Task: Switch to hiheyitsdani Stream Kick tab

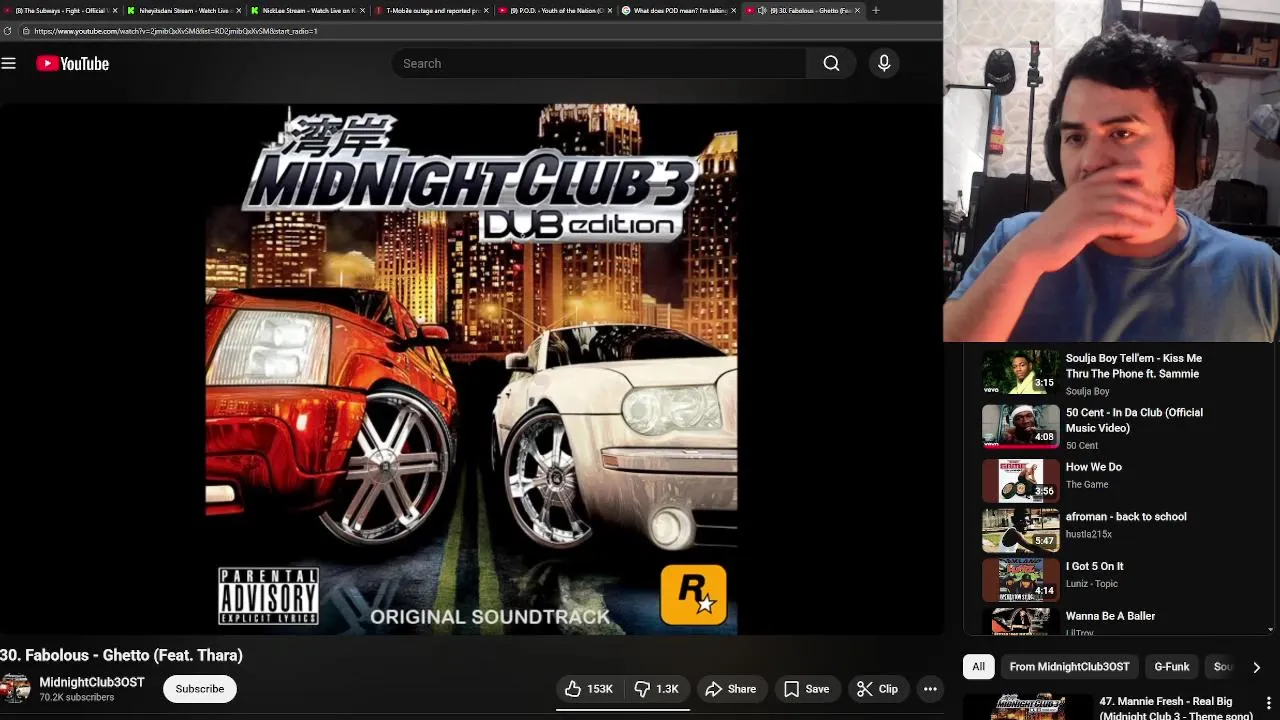Action: coord(183,10)
